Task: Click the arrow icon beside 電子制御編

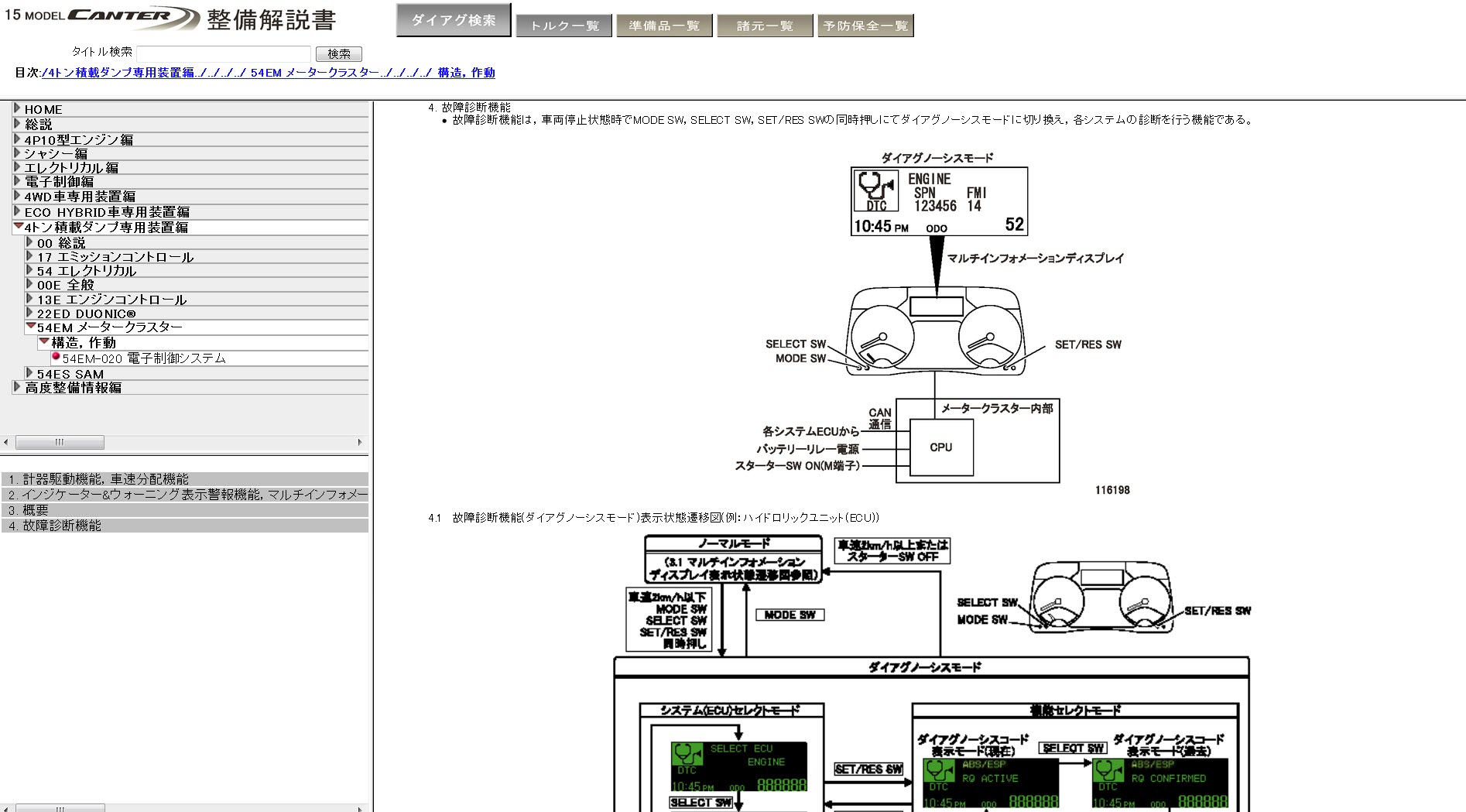Action: pyautogui.click(x=17, y=181)
